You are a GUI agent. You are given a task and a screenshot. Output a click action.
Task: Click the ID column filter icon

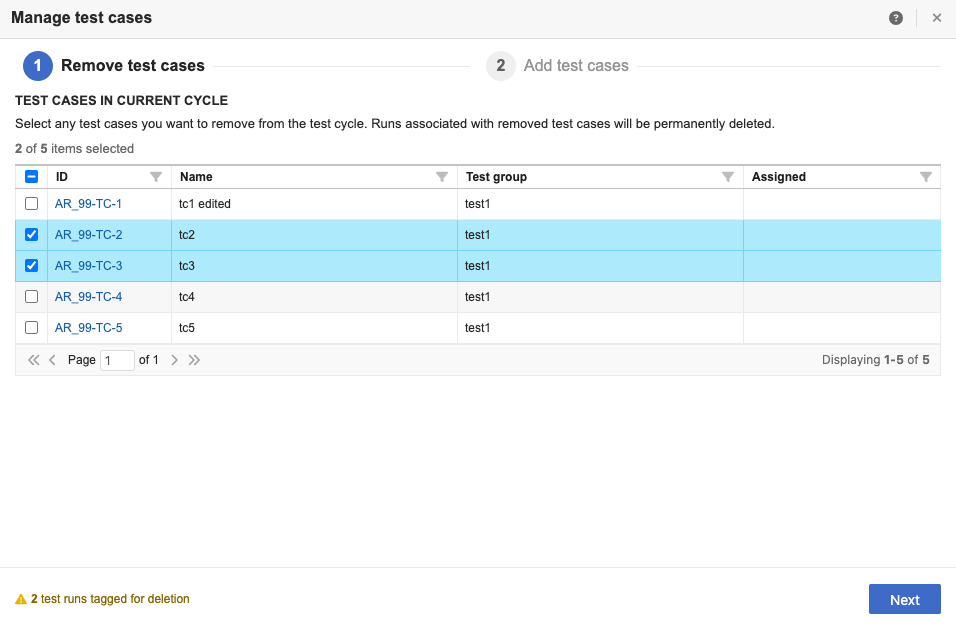156,177
